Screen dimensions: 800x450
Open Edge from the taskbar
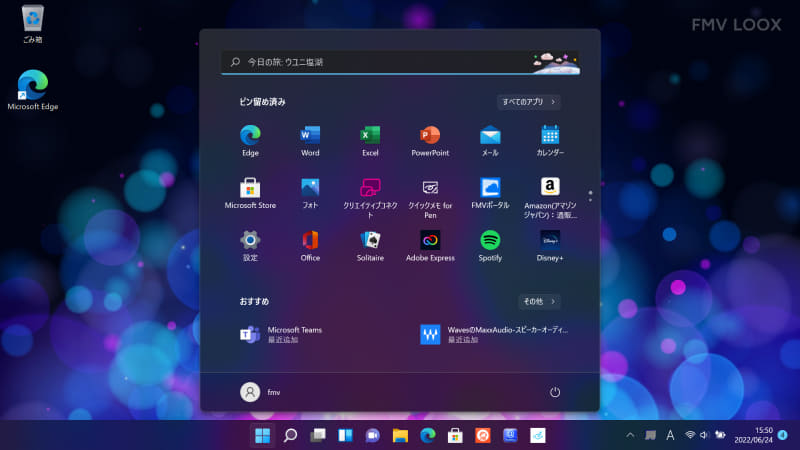point(428,435)
